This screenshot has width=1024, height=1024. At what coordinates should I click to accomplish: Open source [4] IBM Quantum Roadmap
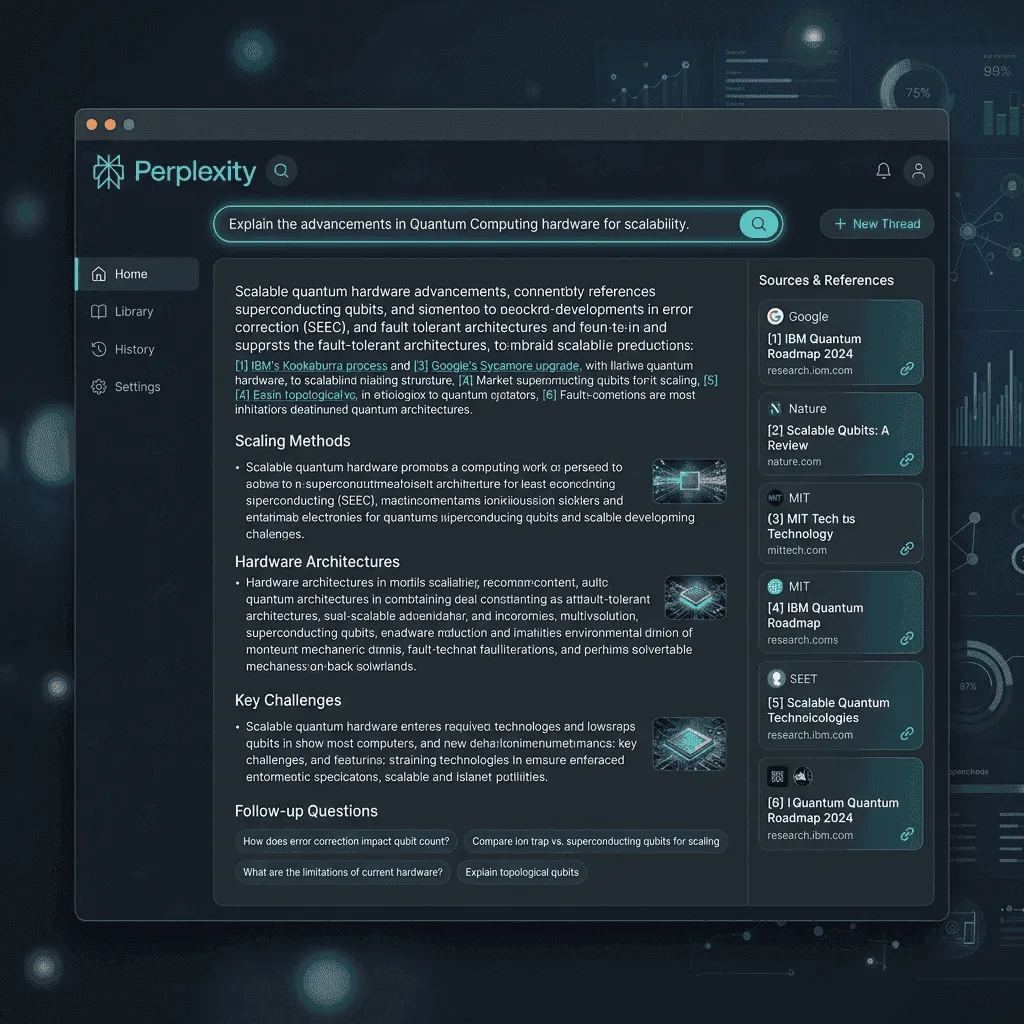(840, 613)
